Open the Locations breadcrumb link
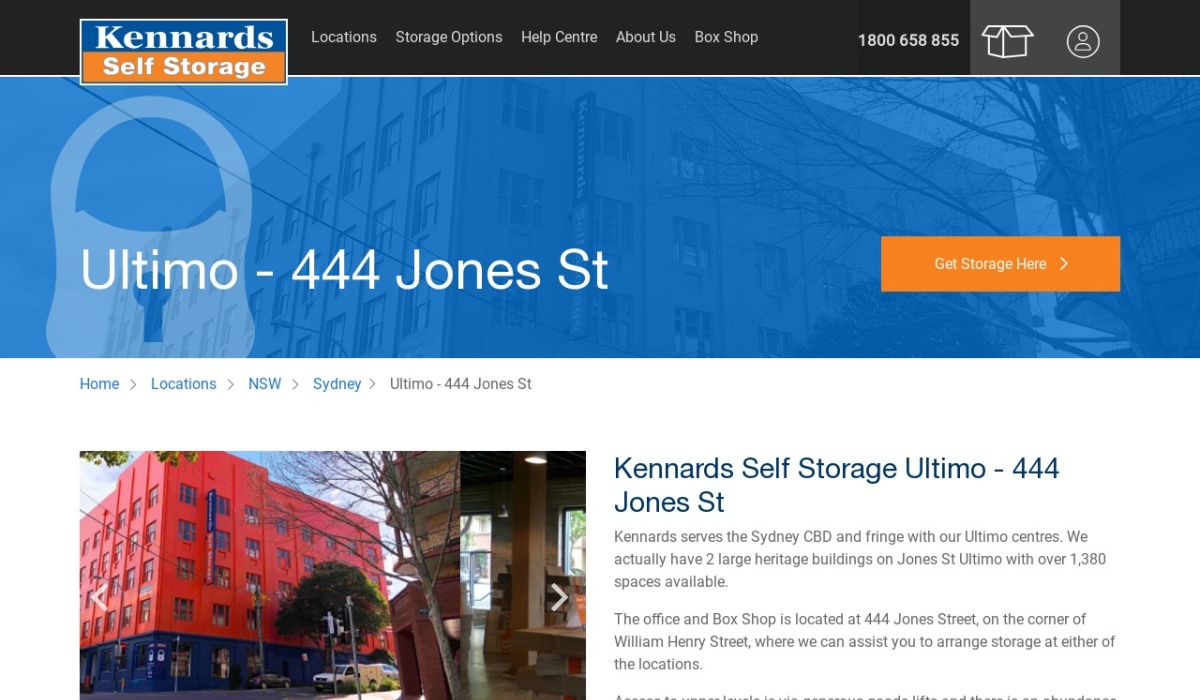The height and width of the screenshot is (700, 1200). (x=183, y=384)
